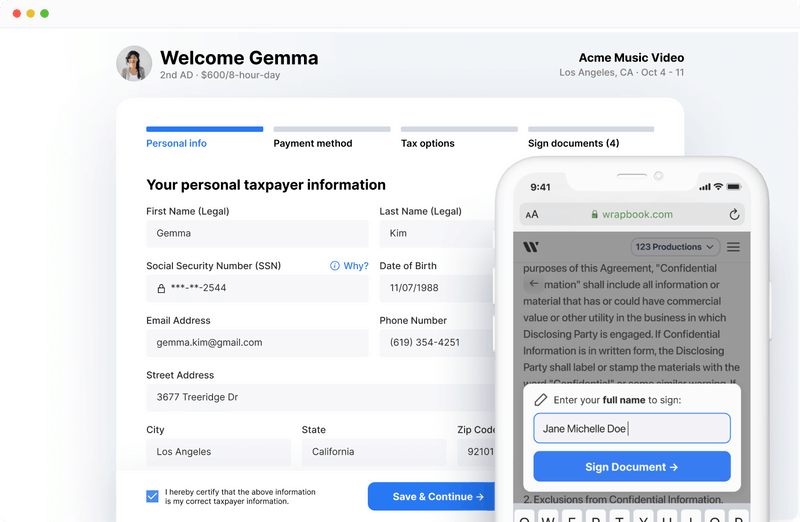Open the Sign documents (4) step
Screen dimensions: 800x522
(573, 143)
